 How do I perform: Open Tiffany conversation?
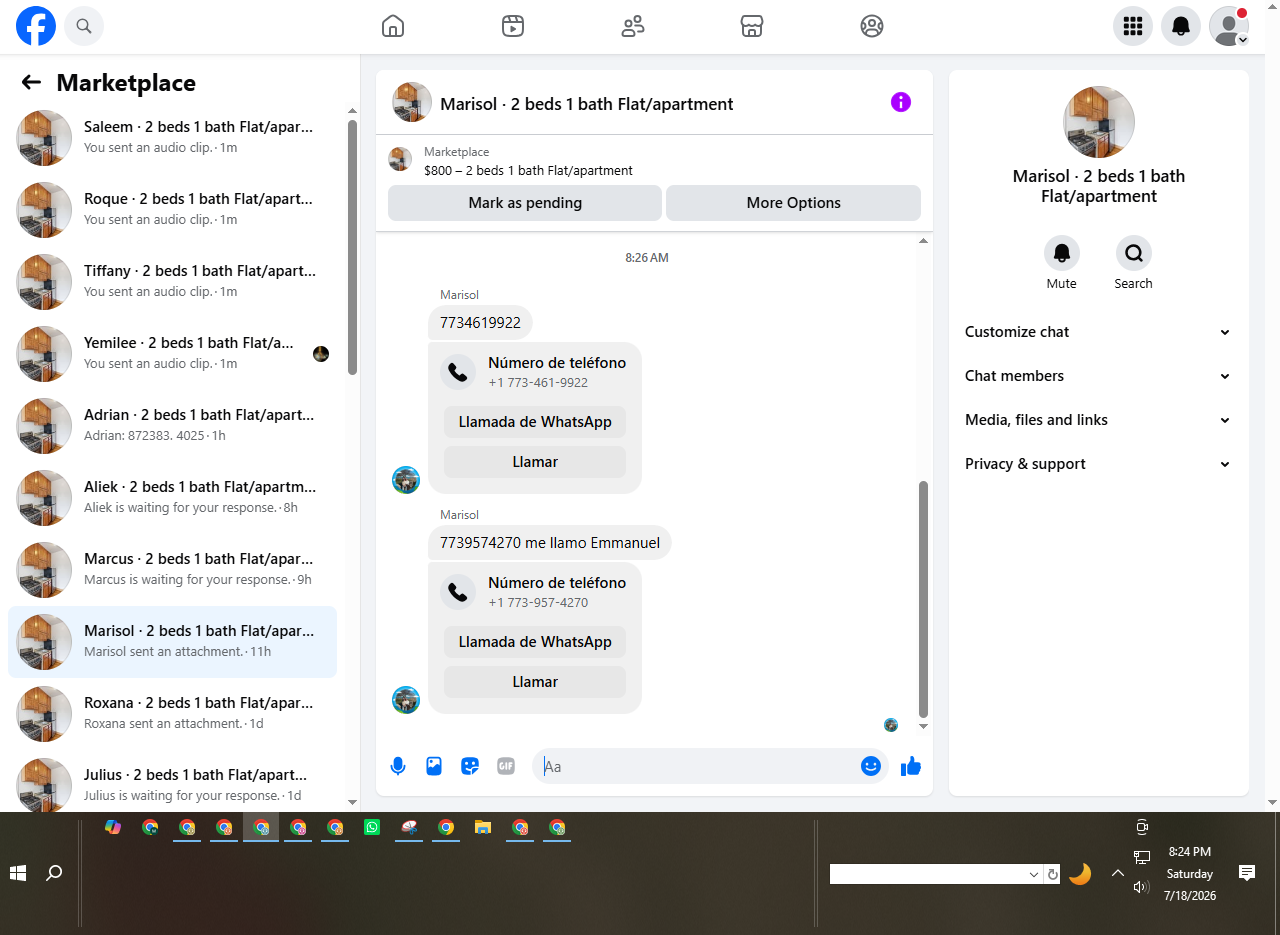pos(172,282)
